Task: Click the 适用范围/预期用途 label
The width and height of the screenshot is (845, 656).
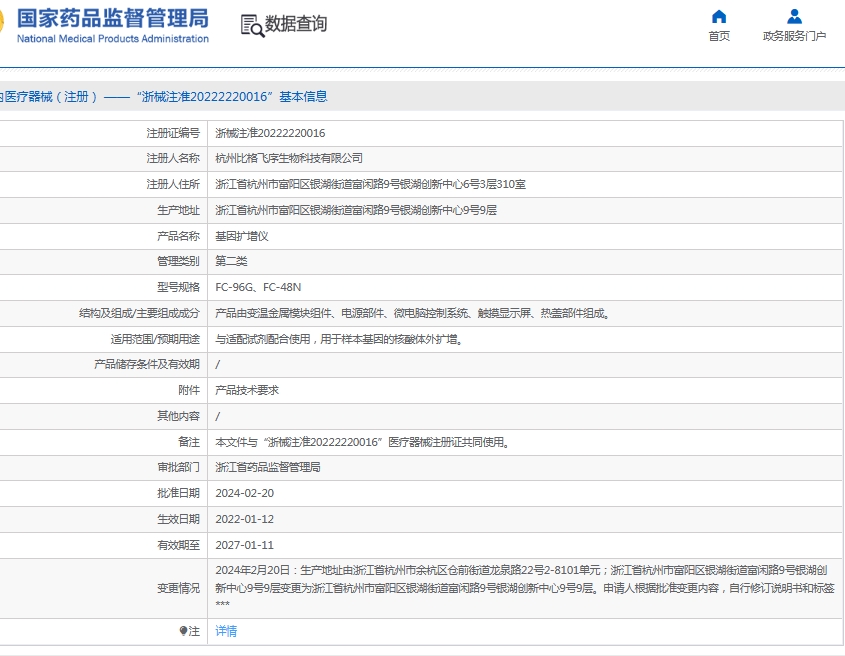Action: (x=155, y=339)
